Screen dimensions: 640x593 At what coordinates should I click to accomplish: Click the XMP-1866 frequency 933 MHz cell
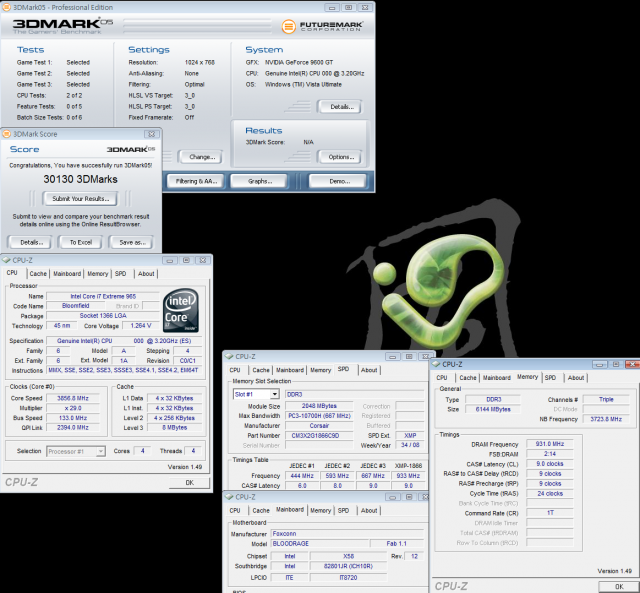(x=408, y=476)
